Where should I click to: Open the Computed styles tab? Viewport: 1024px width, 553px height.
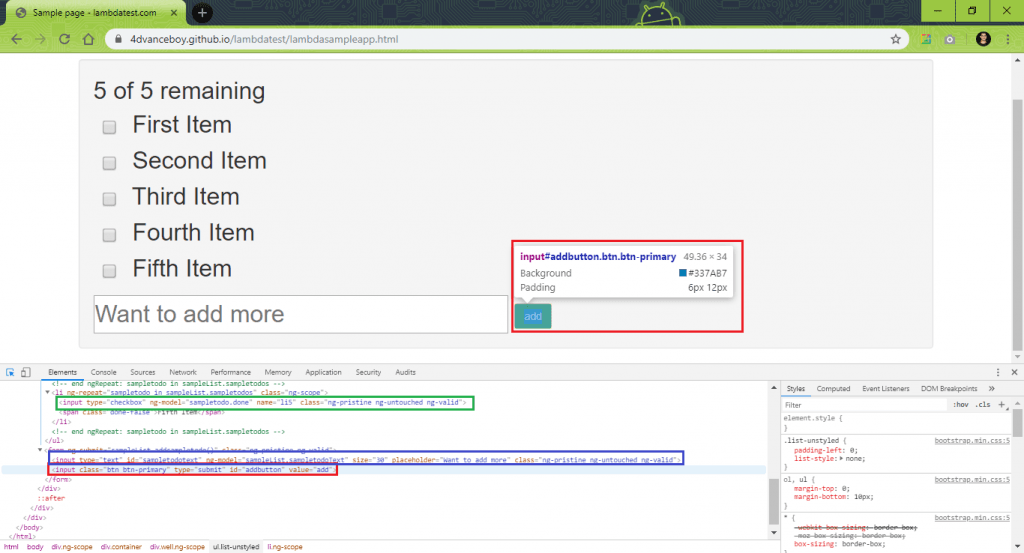[833, 388]
